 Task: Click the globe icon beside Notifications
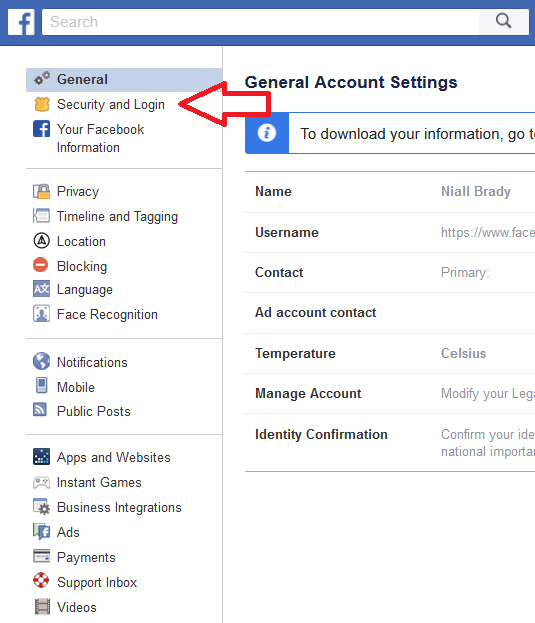point(42,361)
